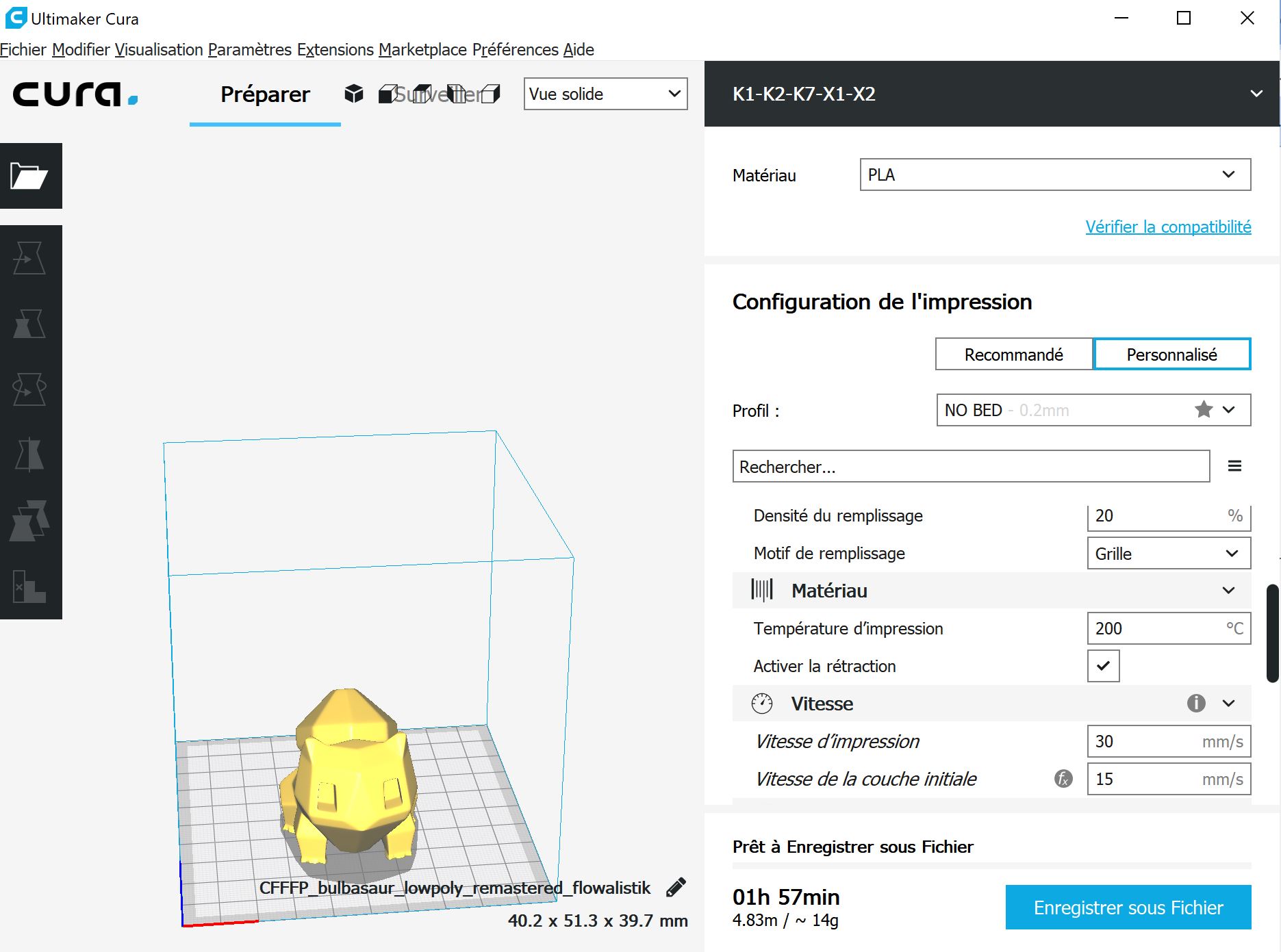Minimize the Ultimaker Cura window
The width and height of the screenshot is (1281, 952).
1121,18
